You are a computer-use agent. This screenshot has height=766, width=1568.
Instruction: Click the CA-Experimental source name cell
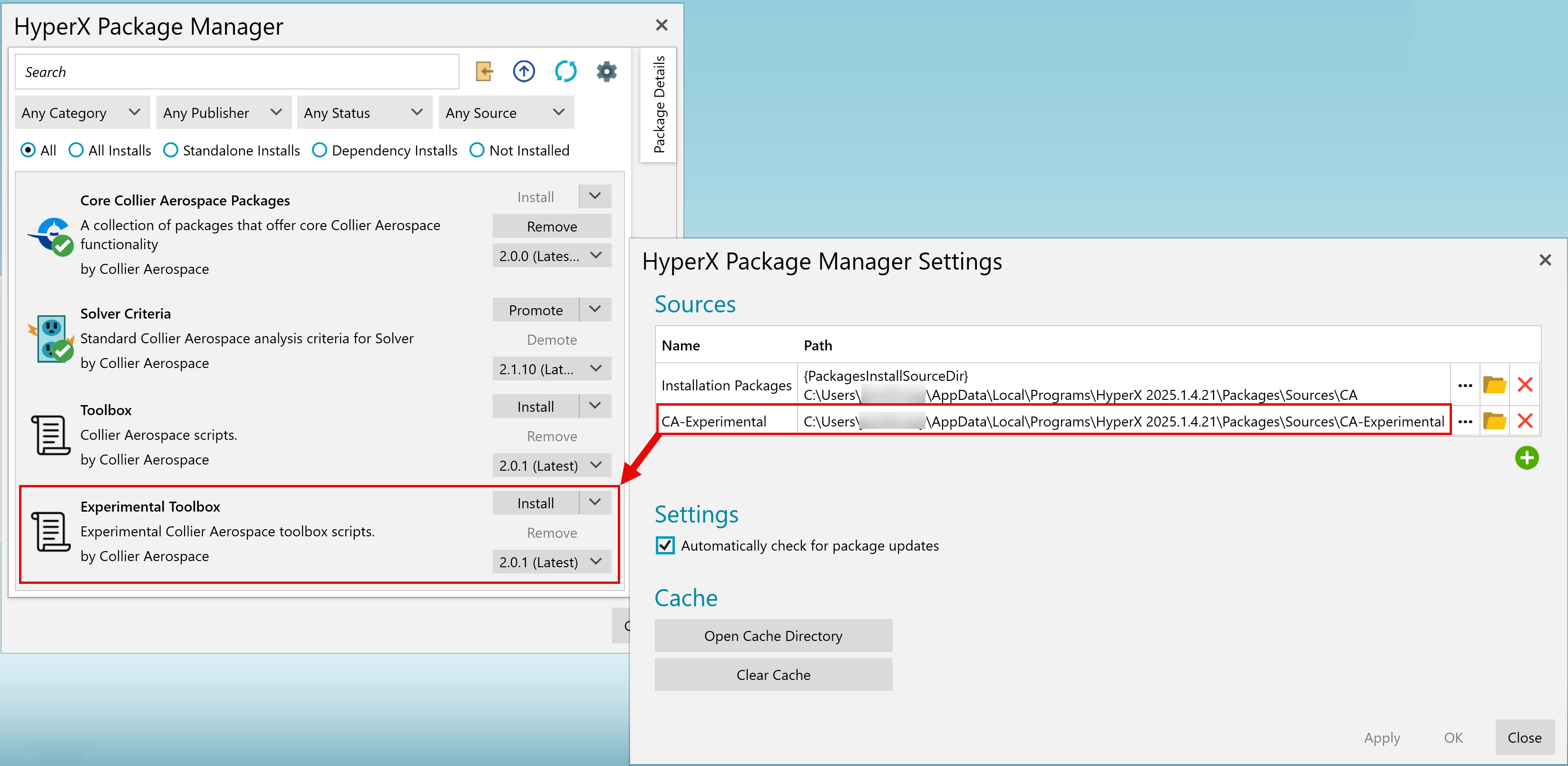click(x=727, y=421)
